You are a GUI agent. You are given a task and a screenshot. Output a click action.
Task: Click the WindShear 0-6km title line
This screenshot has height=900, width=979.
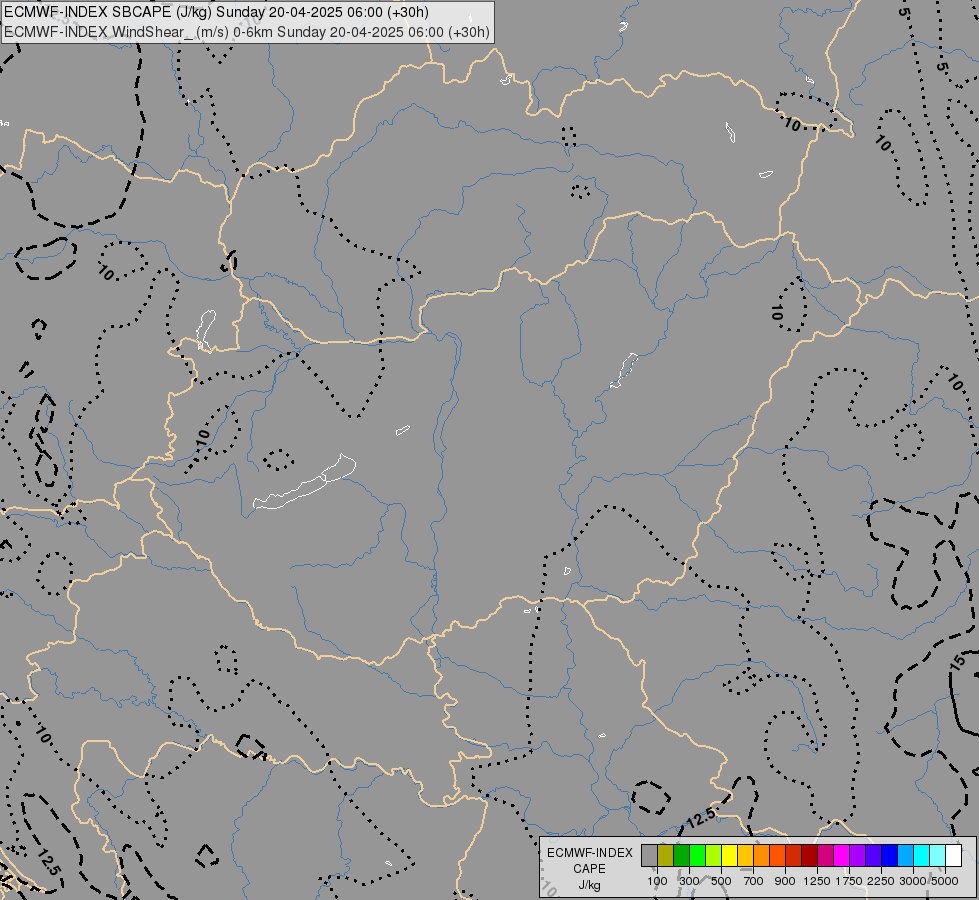(x=247, y=32)
